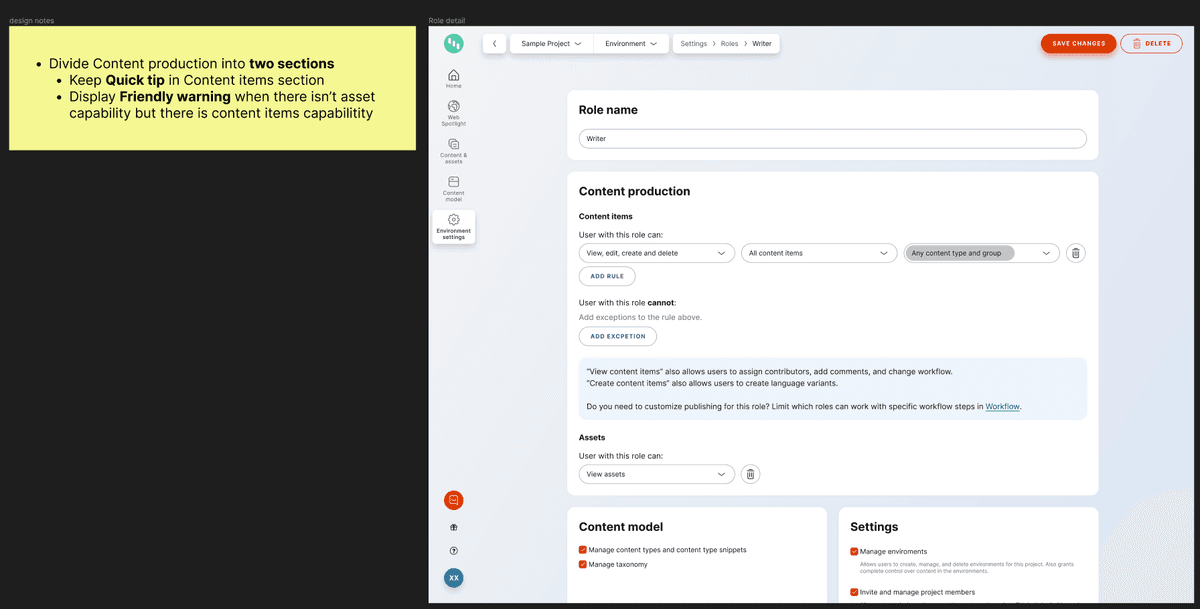1200x609 pixels.
Task: Open Content & assets section
Action: click(454, 150)
